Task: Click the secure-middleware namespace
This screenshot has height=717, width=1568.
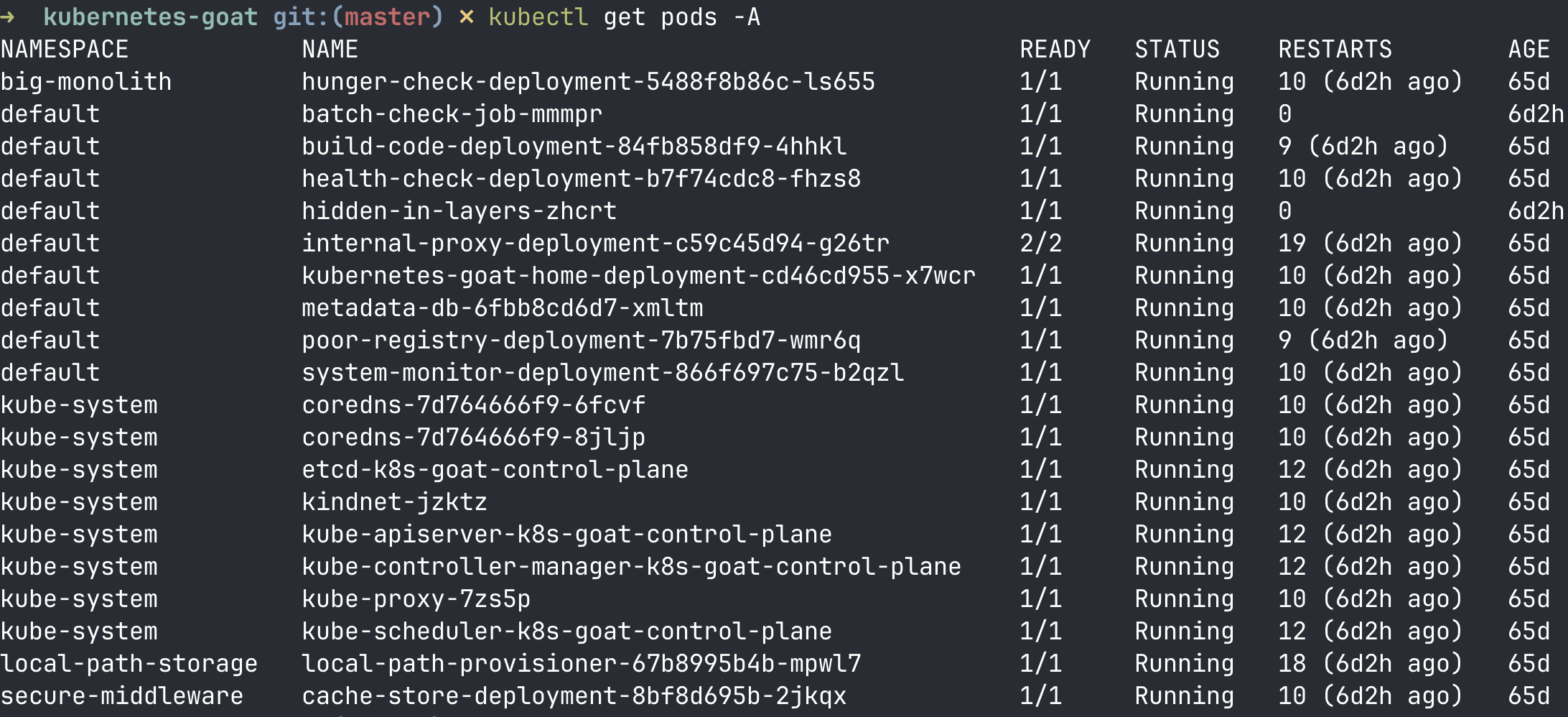Action: pyautogui.click(x=122, y=695)
